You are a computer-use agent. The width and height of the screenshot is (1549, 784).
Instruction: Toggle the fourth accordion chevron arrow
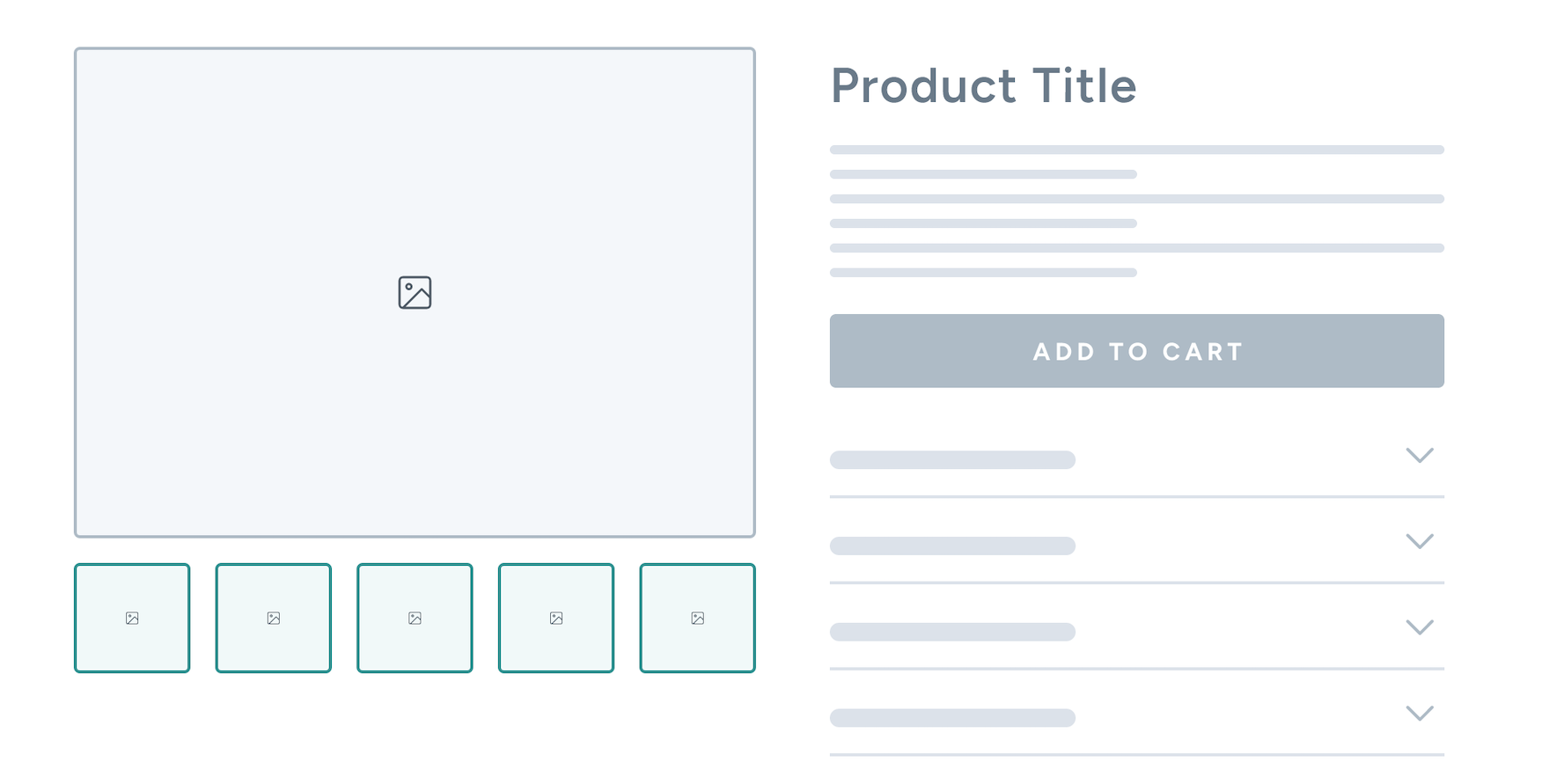tap(1419, 714)
